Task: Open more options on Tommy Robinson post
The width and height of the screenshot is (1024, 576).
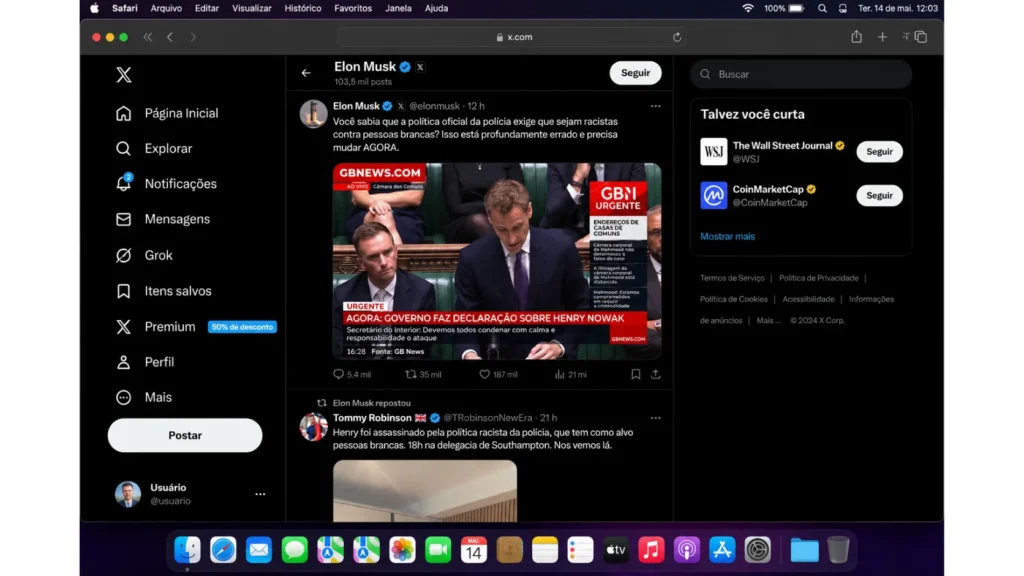Action: pos(655,418)
